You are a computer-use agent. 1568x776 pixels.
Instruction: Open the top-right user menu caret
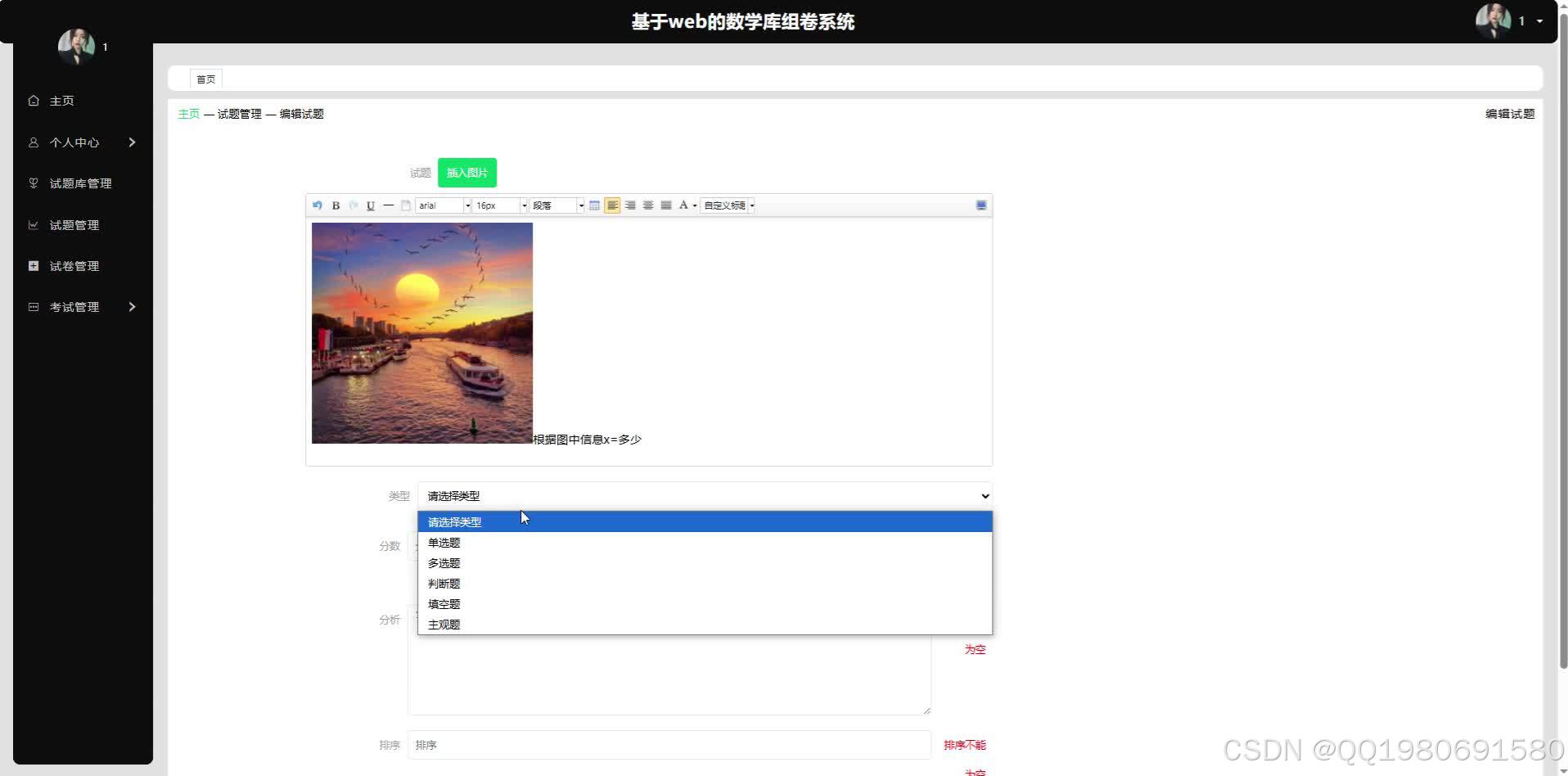[x=1539, y=21]
